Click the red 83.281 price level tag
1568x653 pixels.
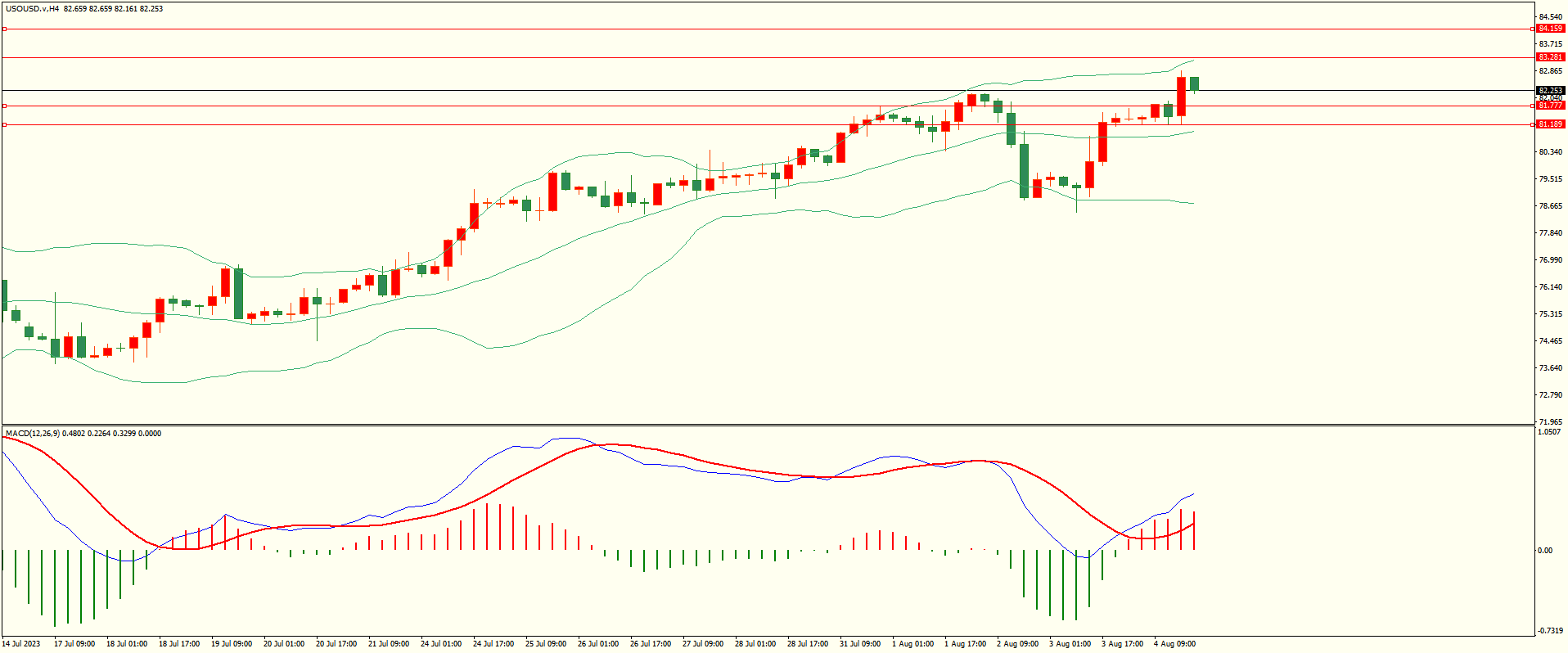tap(1550, 57)
